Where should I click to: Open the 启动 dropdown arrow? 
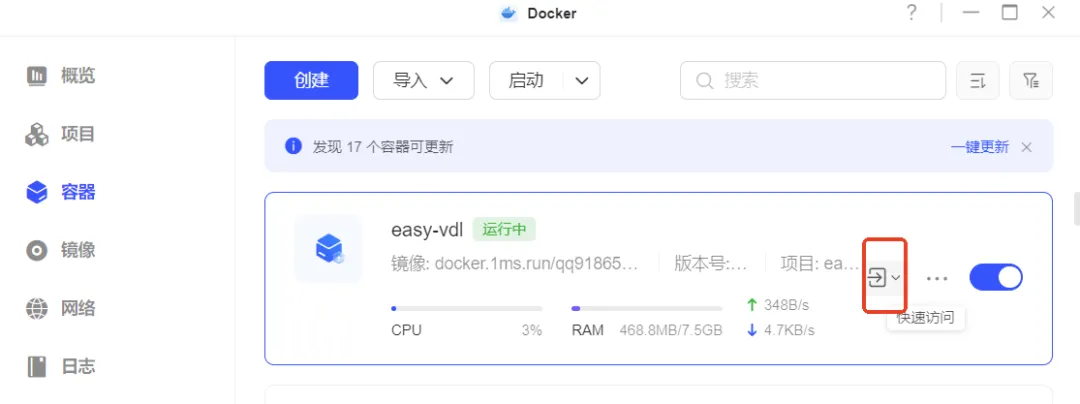(x=582, y=81)
